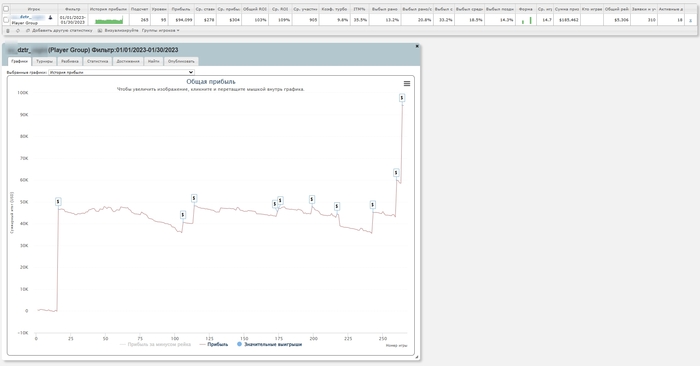The image size is (700, 366).
Task: Toggle the Значительные выигрыши legend item
Action: [x=270, y=345]
